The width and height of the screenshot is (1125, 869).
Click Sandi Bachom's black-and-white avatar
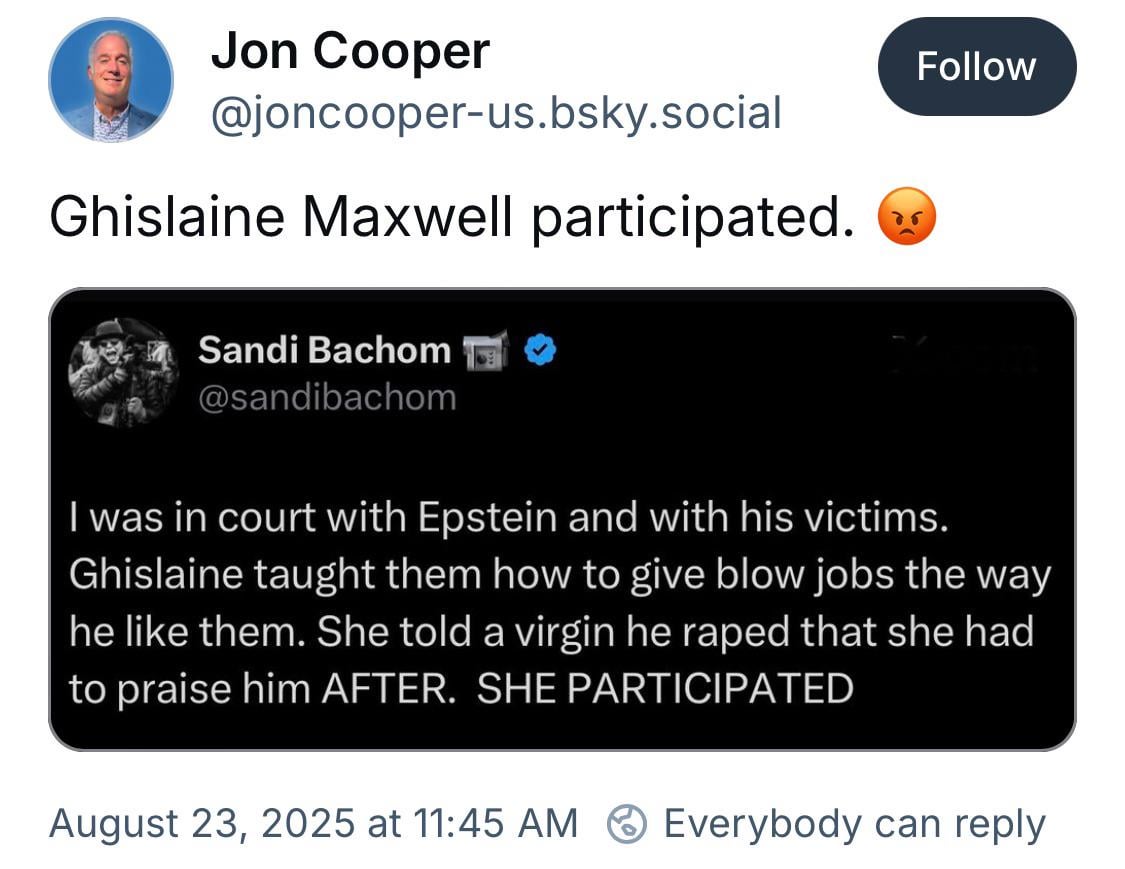(x=123, y=372)
